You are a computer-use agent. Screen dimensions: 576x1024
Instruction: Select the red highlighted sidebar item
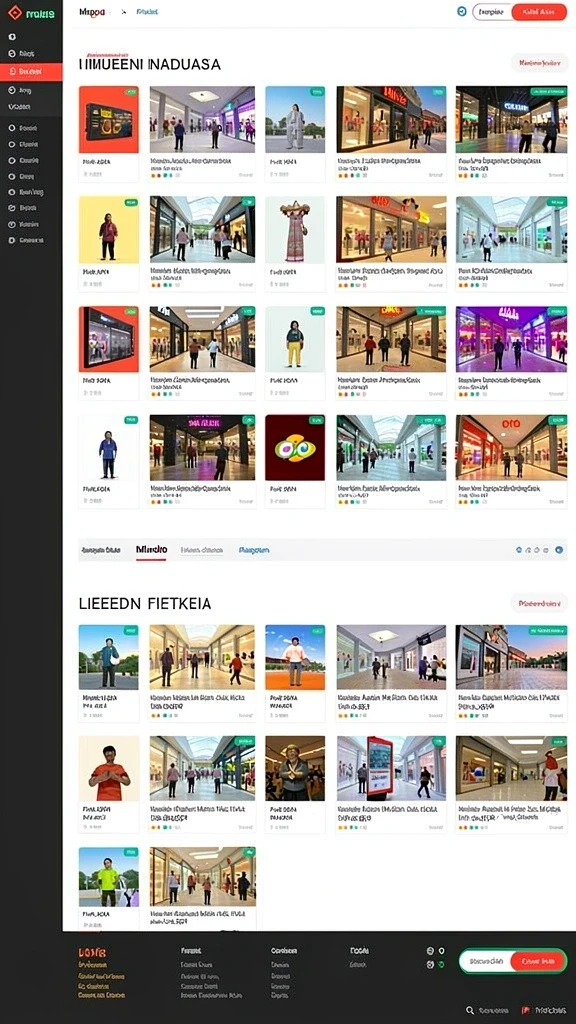(x=31, y=72)
